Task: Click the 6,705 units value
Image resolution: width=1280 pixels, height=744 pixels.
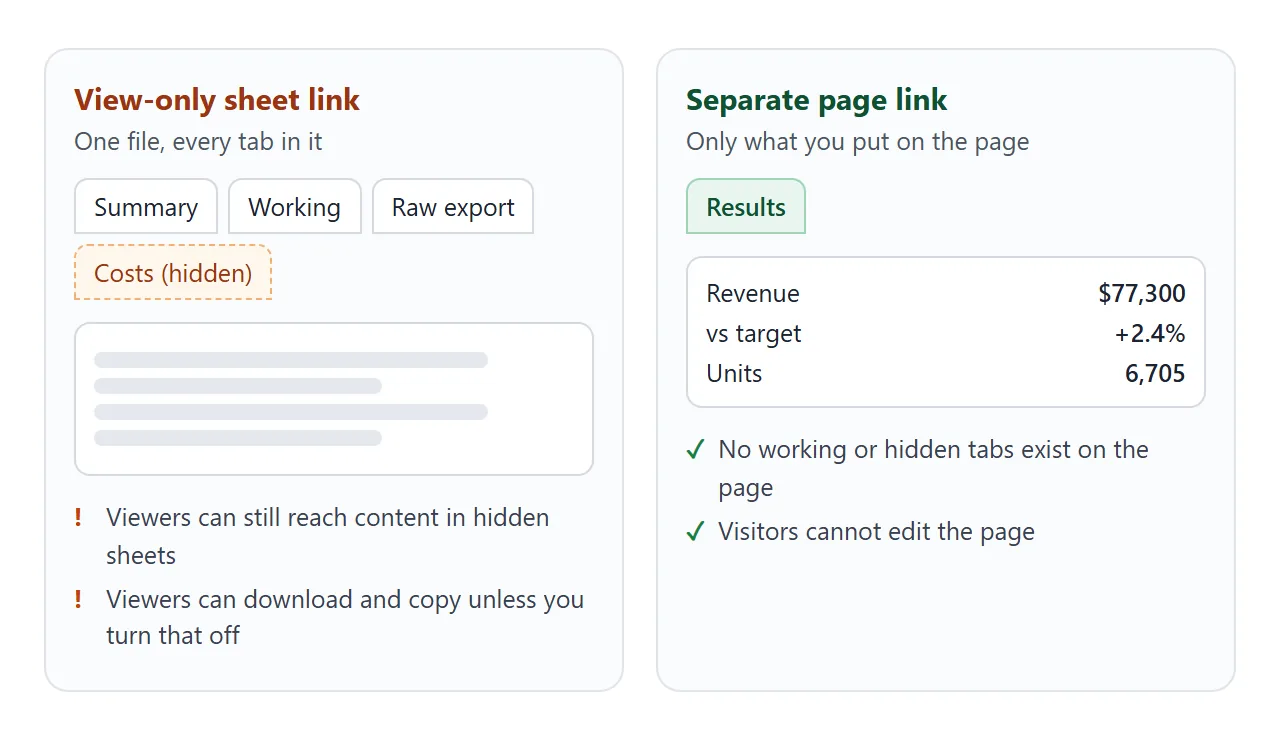Action: pyautogui.click(x=1155, y=374)
